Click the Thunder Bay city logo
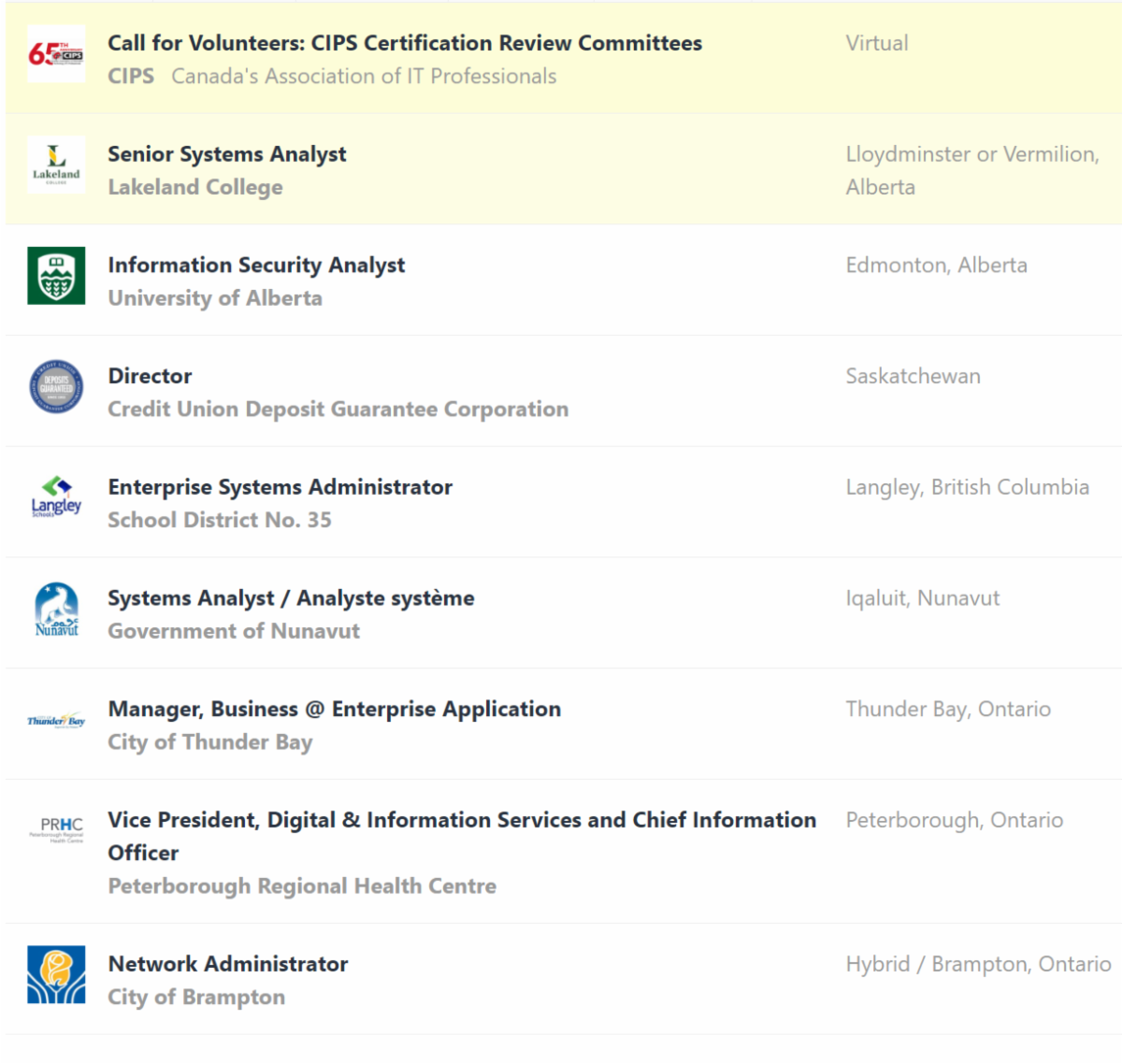 click(x=56, y=721)
